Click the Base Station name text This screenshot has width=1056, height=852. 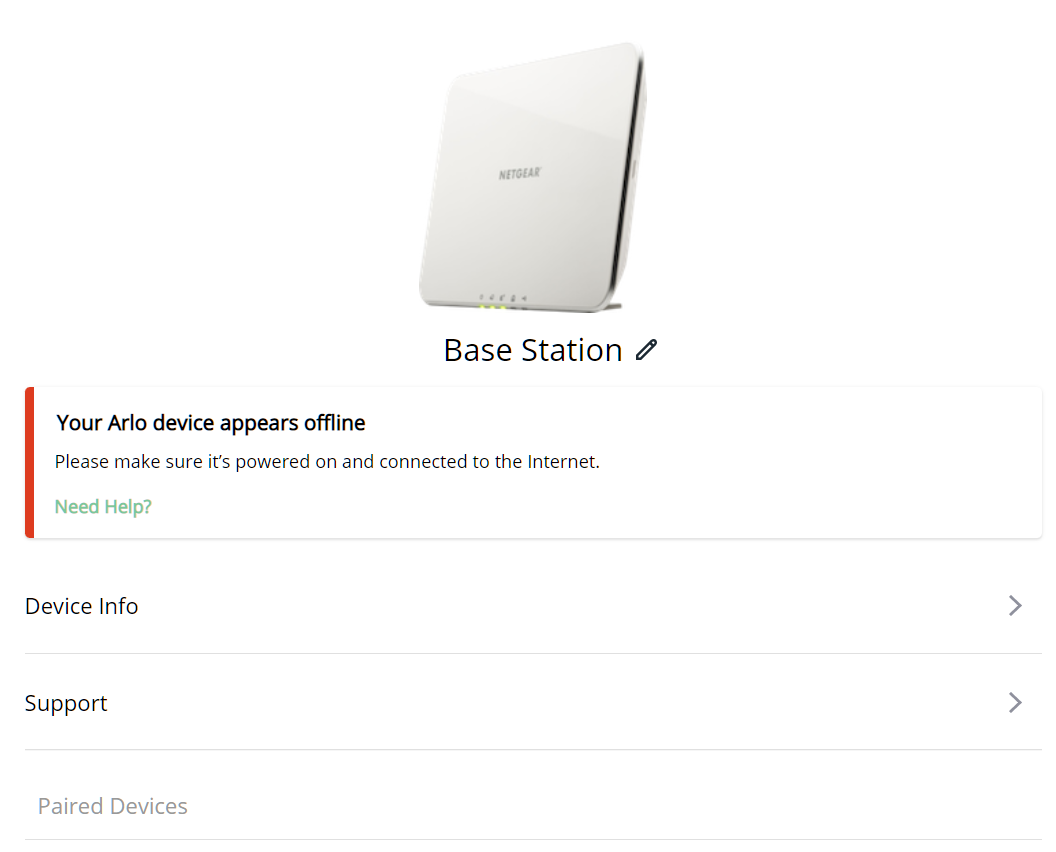tap(533, 350)
